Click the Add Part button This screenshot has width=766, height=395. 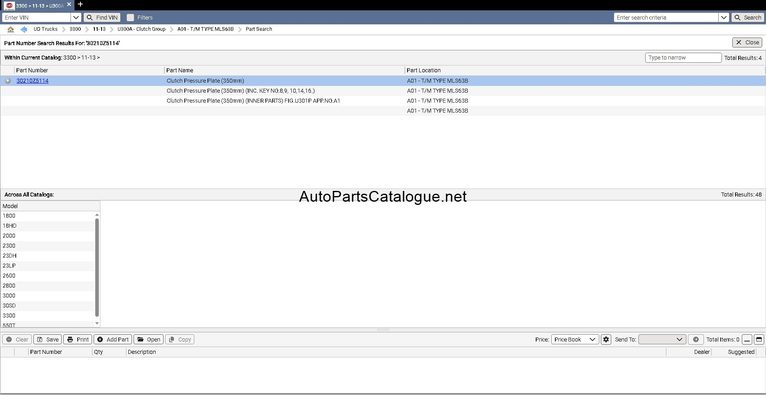(113, 339)
